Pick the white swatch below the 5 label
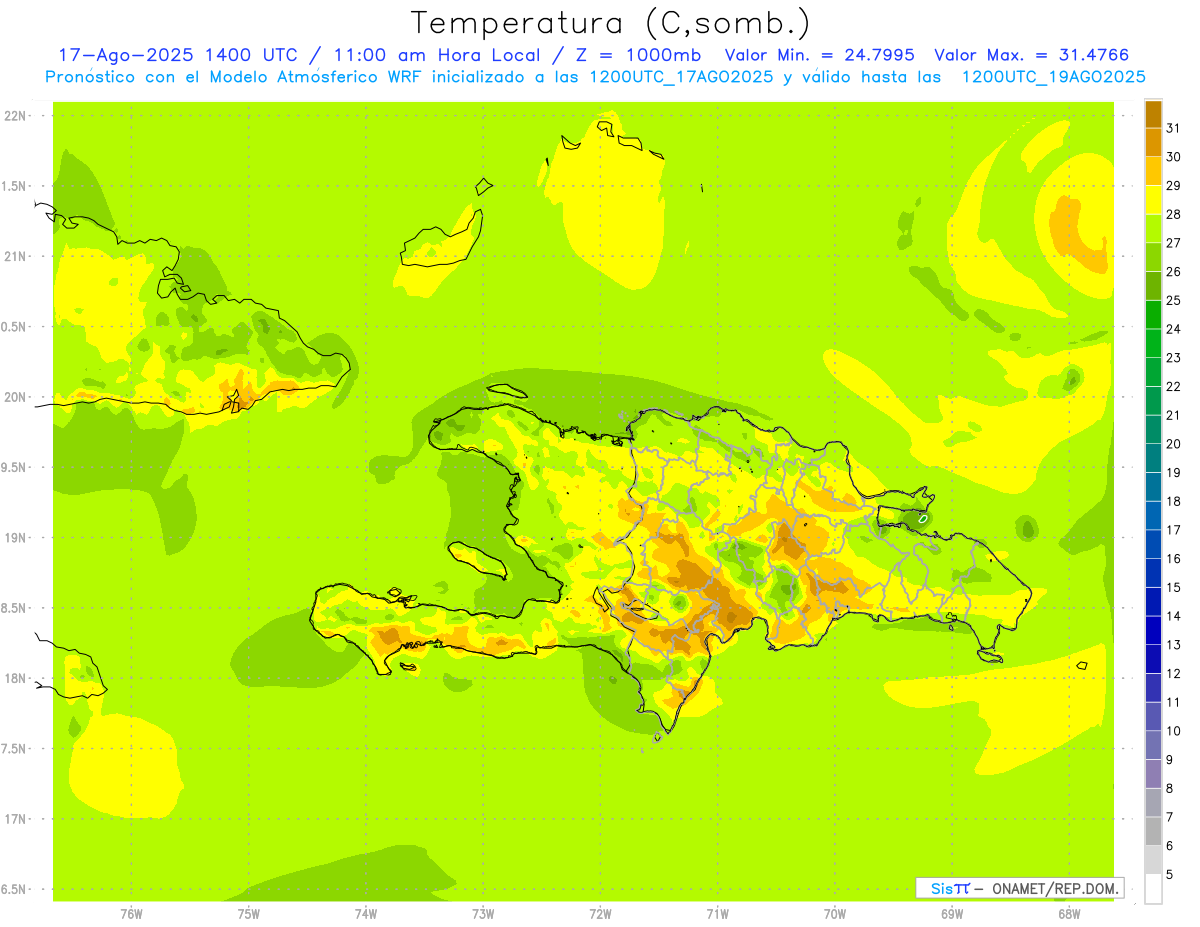Screen dimensions: 1200x927 tap(1153, 889)
